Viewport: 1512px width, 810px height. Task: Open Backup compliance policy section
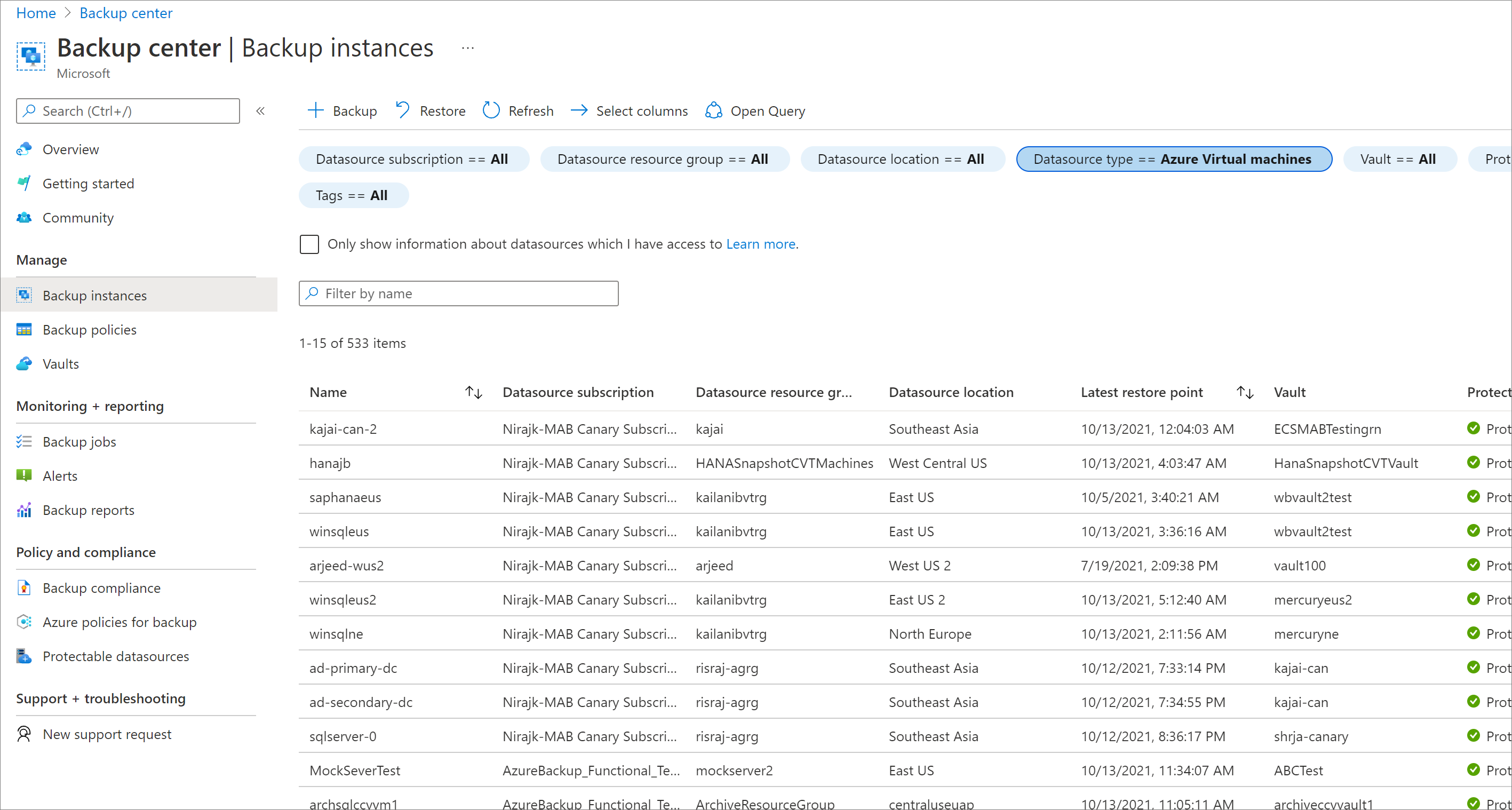pos(100,587)
